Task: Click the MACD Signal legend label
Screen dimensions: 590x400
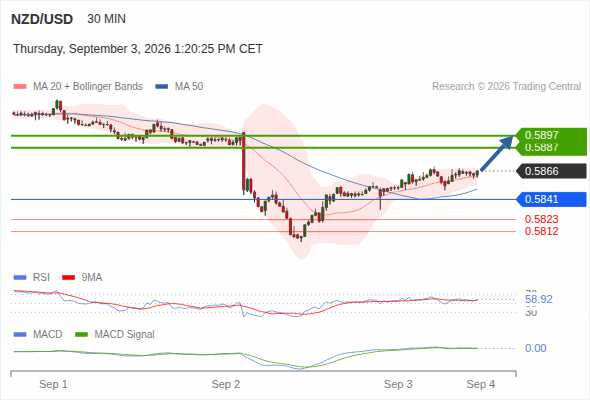Action: tap(125, 335)
